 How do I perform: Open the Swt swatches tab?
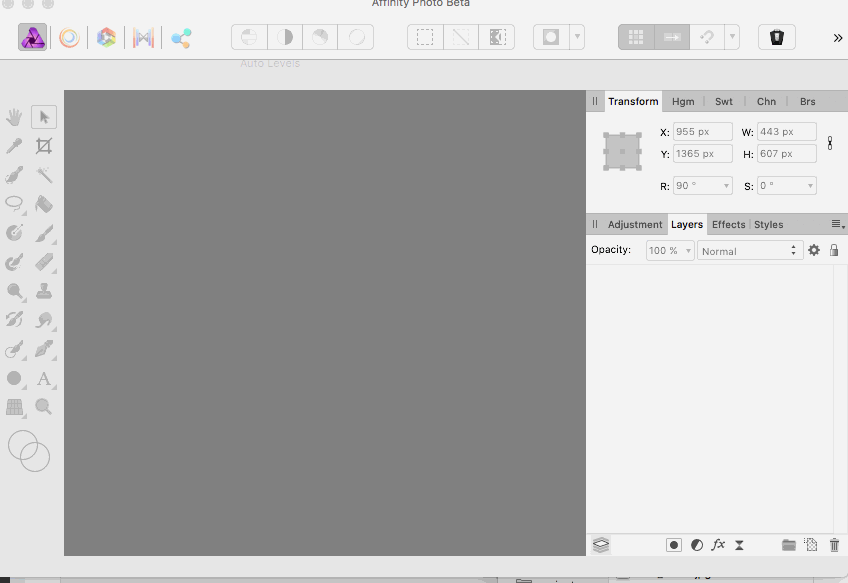click(x=724, y=102)
